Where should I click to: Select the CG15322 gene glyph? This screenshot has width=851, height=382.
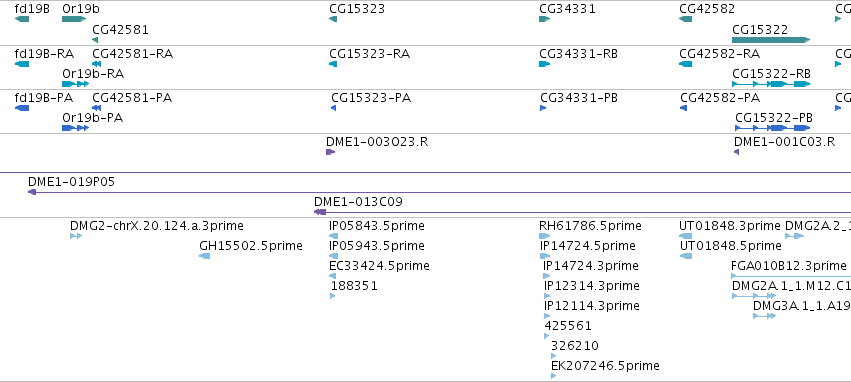pos(771,40)
